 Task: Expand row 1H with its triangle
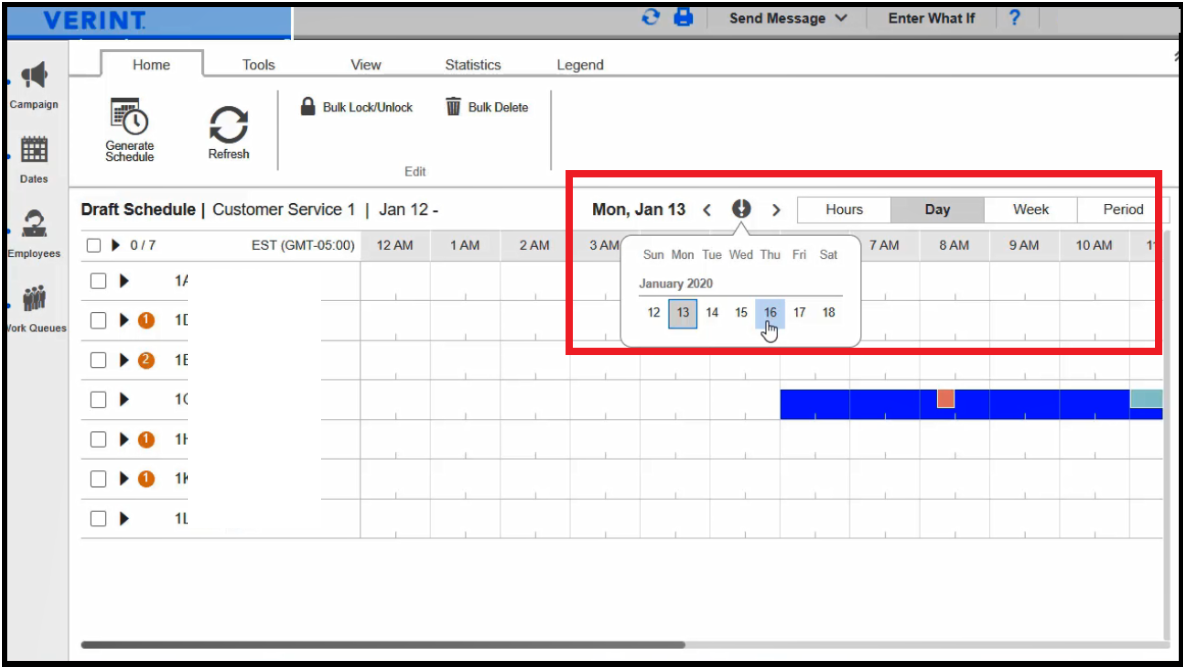coord(124,439)
